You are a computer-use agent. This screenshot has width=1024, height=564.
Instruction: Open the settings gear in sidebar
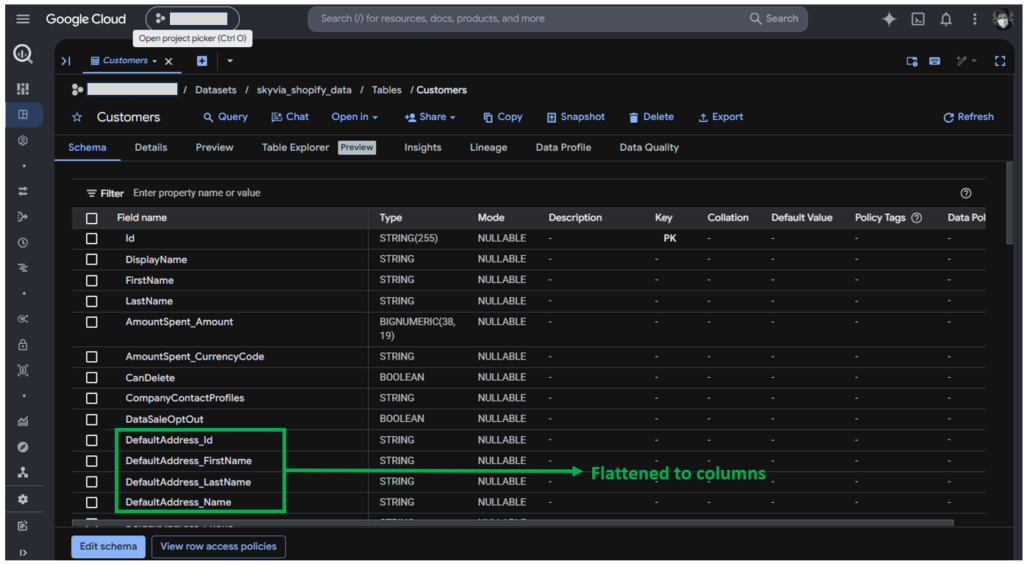tap(23, 499)
